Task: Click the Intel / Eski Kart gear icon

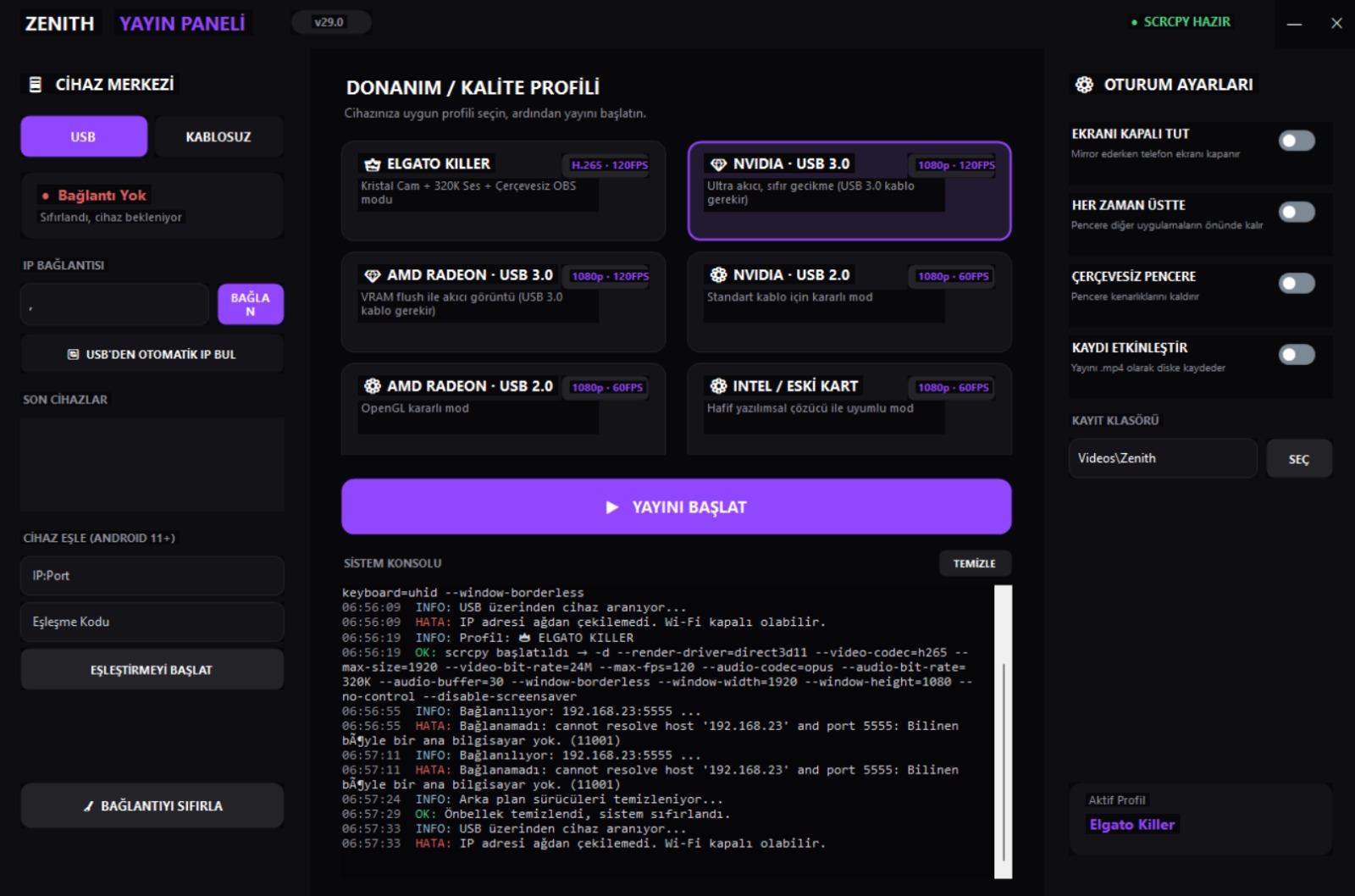Action: pos(718,386)
